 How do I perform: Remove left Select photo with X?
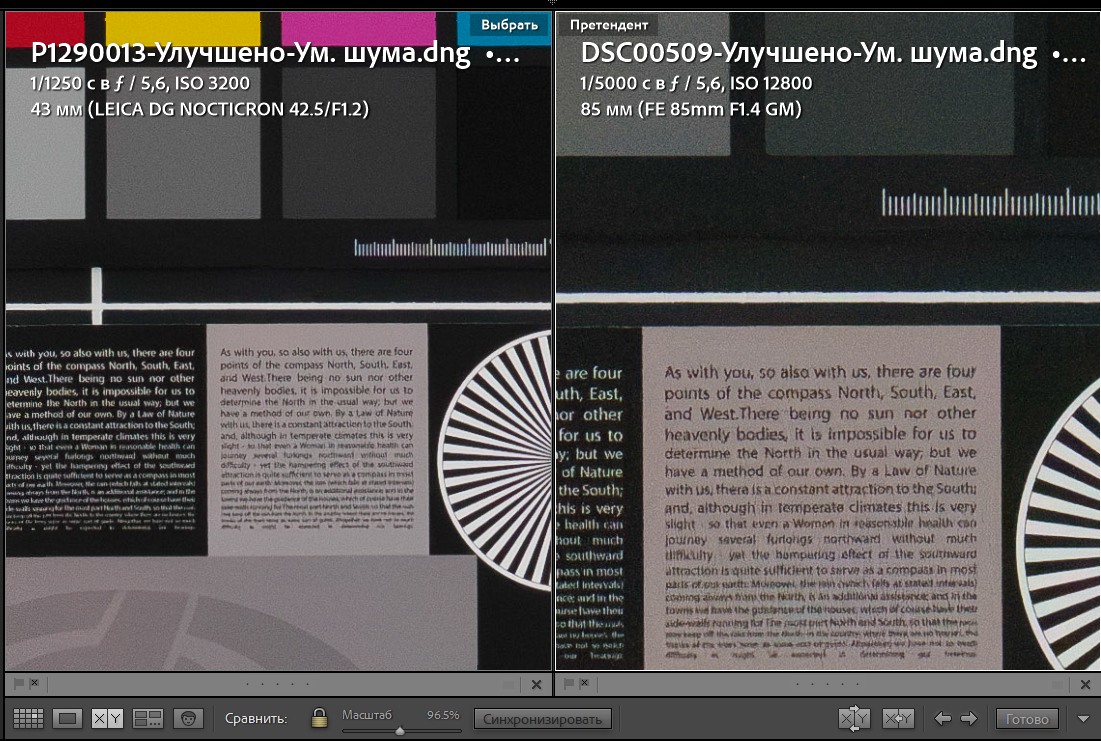tap(536, 684)
